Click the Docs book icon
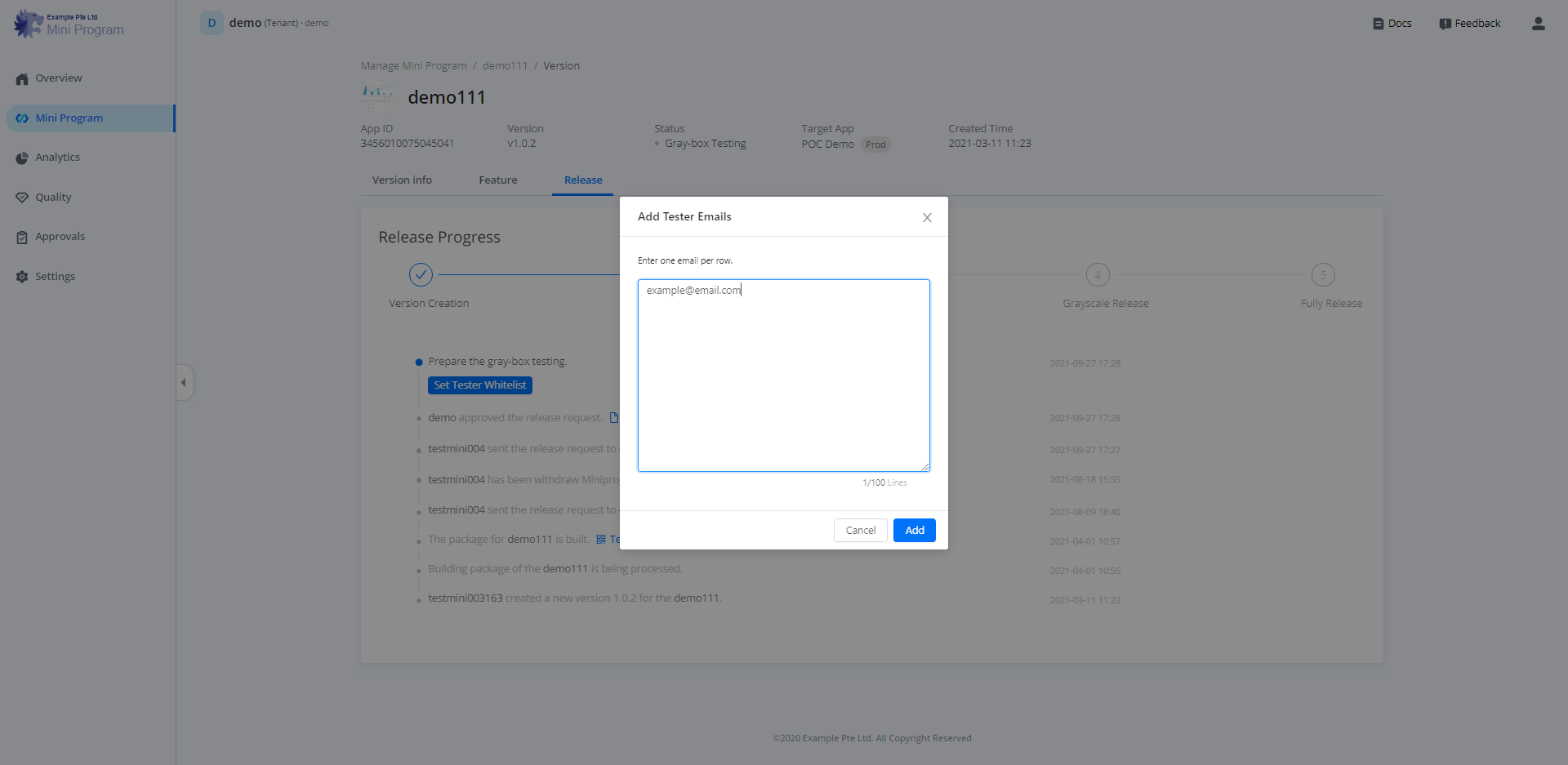This screenshot has height=765, width=1568. tap(1378, 24)
